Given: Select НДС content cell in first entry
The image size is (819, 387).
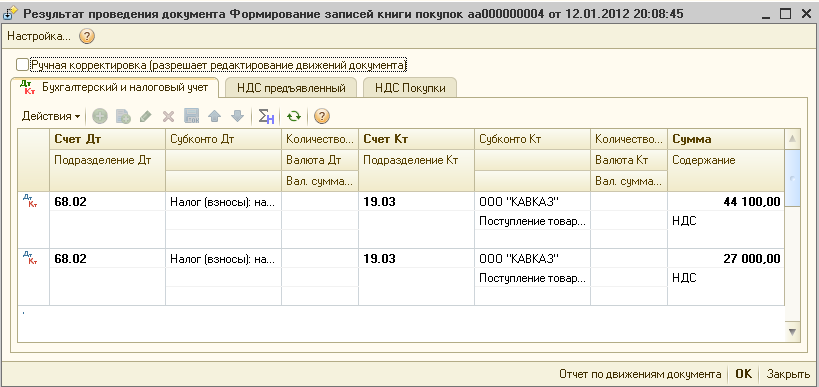Looking at the screenshot, I should (726, 221).
